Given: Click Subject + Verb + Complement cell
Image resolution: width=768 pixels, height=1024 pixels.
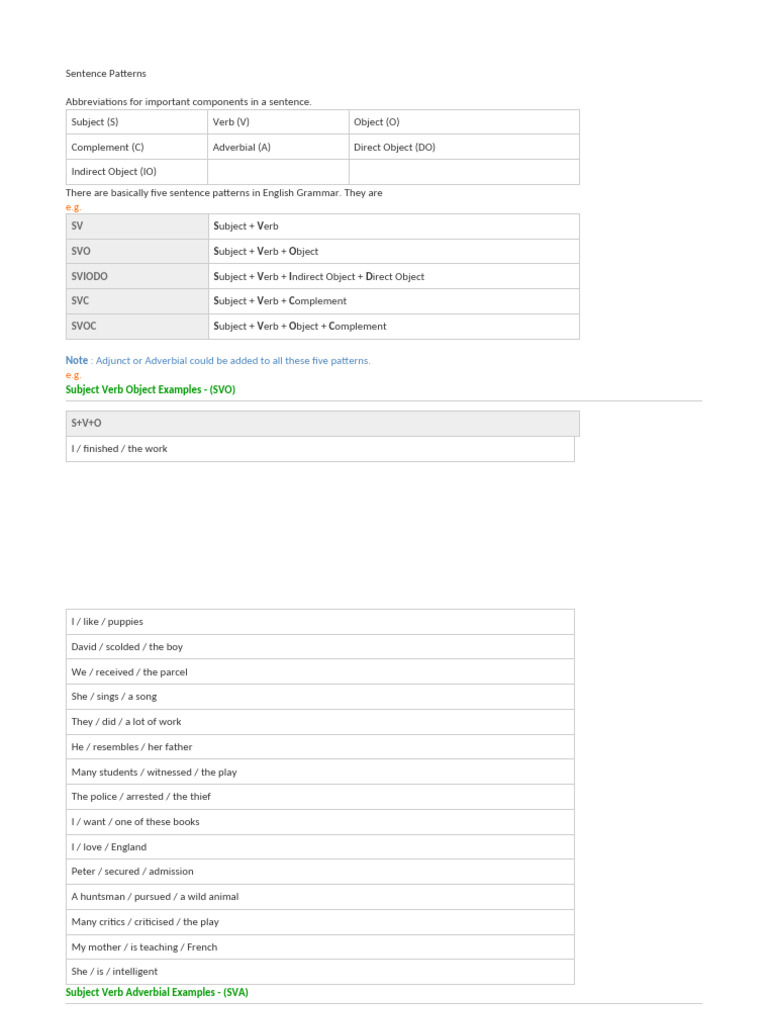Looking at the screenshot, I should coord(394,301).
